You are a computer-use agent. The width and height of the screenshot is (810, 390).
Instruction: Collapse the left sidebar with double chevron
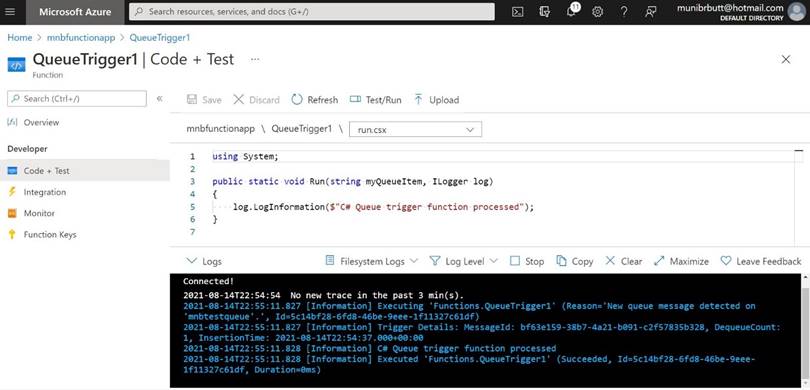(x=160, y=98)
